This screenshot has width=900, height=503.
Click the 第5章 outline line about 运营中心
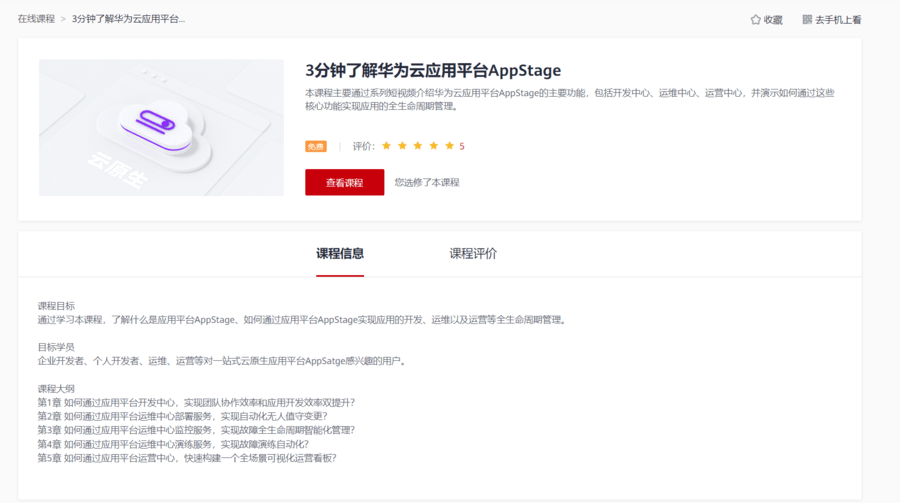point(187,458)
